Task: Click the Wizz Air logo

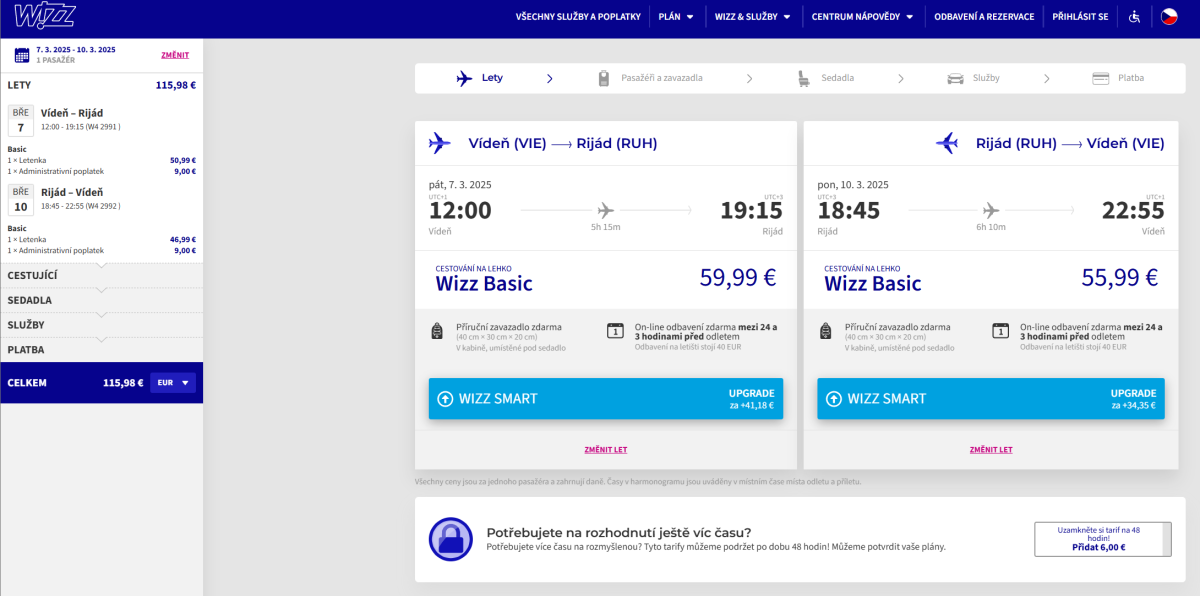Action: tap(45, 17)
